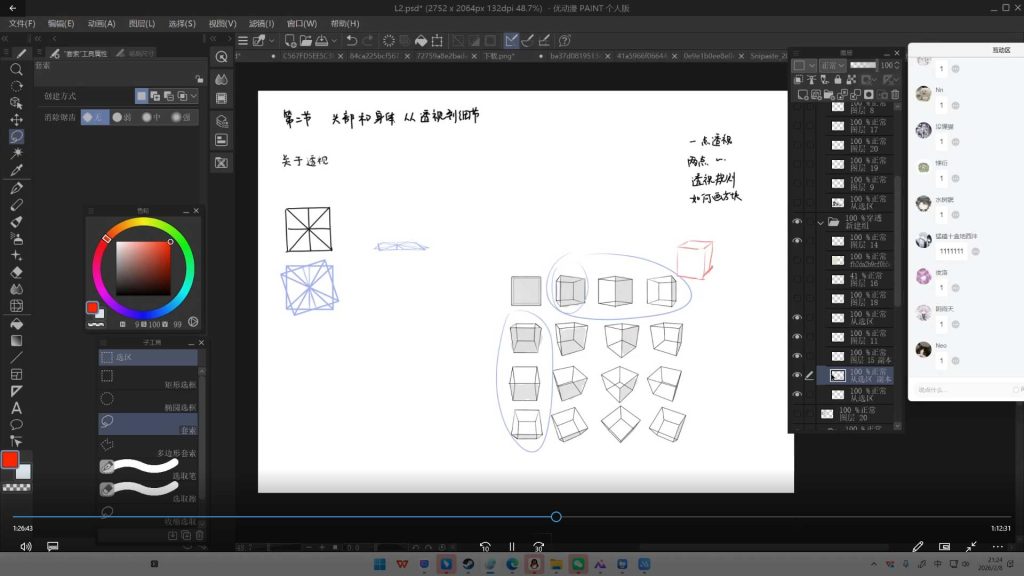Click the chat message input field
Viewport: 1024px width, 576px height.
point(963,390)
